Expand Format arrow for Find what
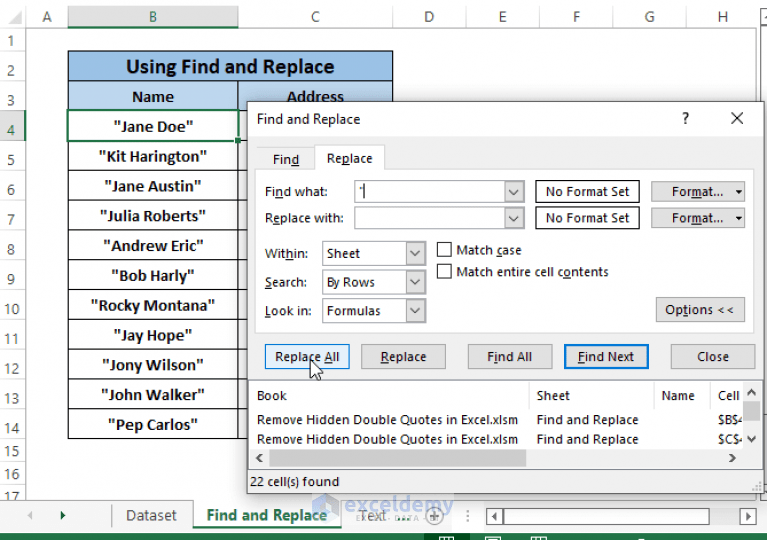This screenshot has width=767, height=540. [x=739, y=192]
